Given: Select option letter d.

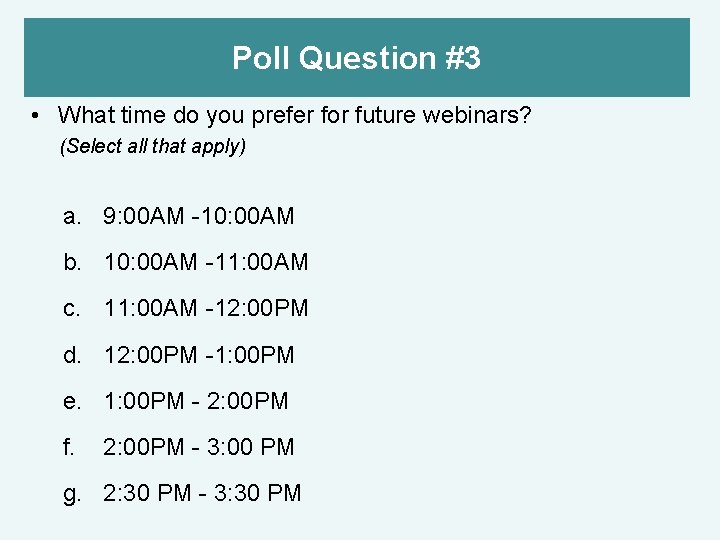Looking at the screenshot, I should click(x=72, y=354).
